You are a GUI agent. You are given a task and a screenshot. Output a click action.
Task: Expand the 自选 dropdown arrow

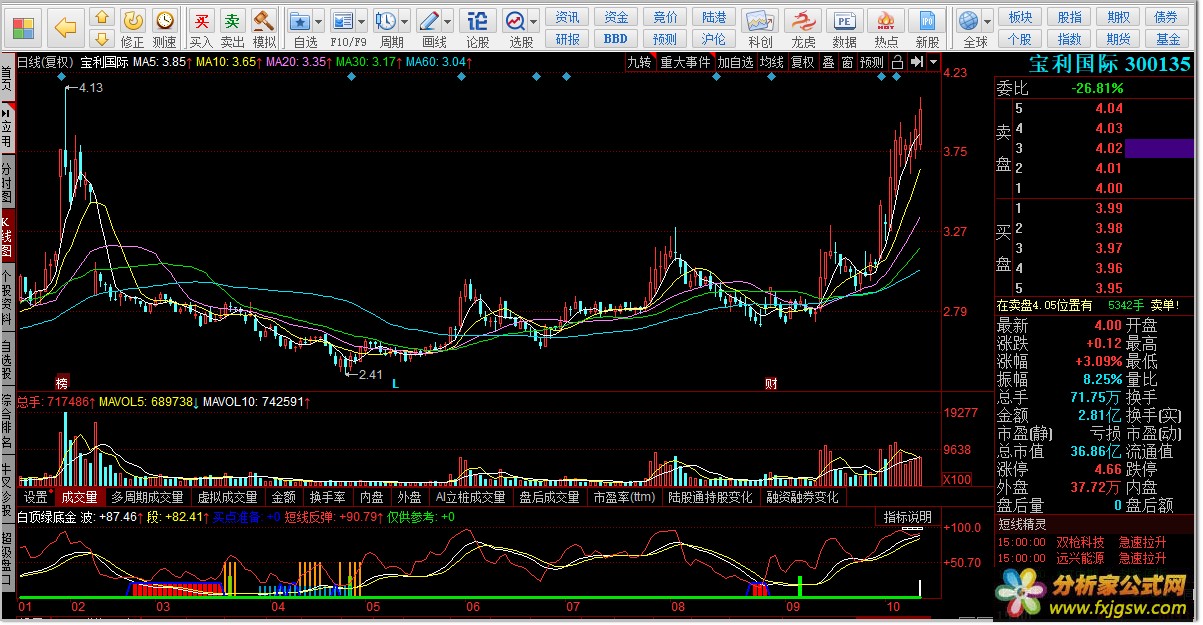(318, 21)
